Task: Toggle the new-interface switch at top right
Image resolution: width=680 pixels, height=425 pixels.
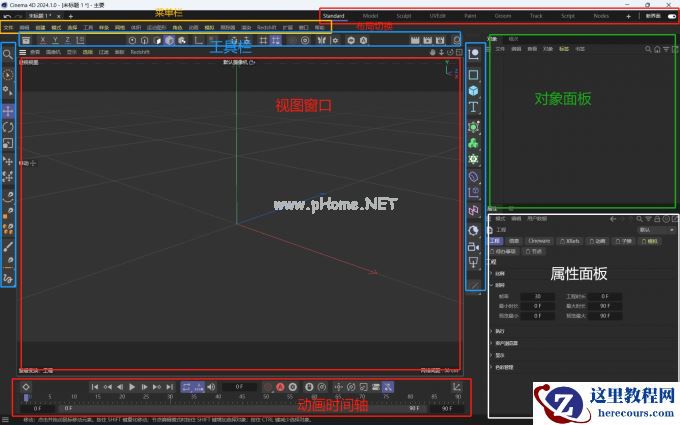Action: pyautogui.click(x=672, y=16)
